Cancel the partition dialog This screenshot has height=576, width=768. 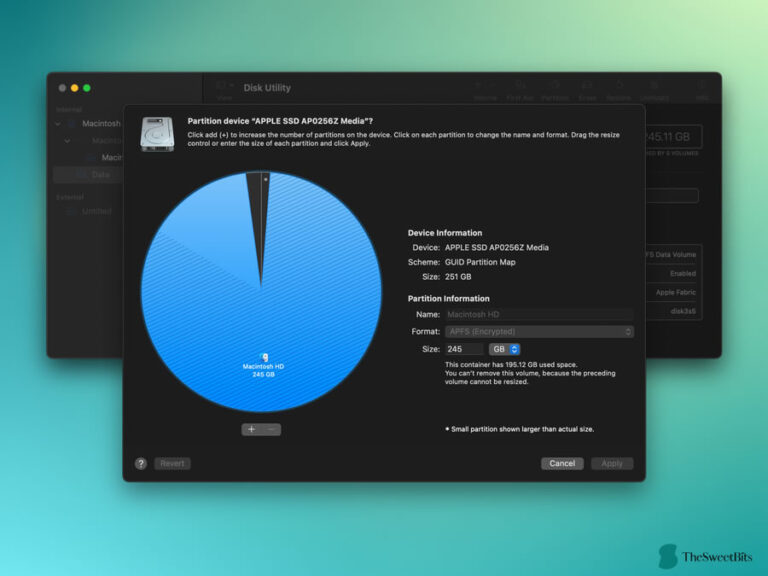pos(562,463)
